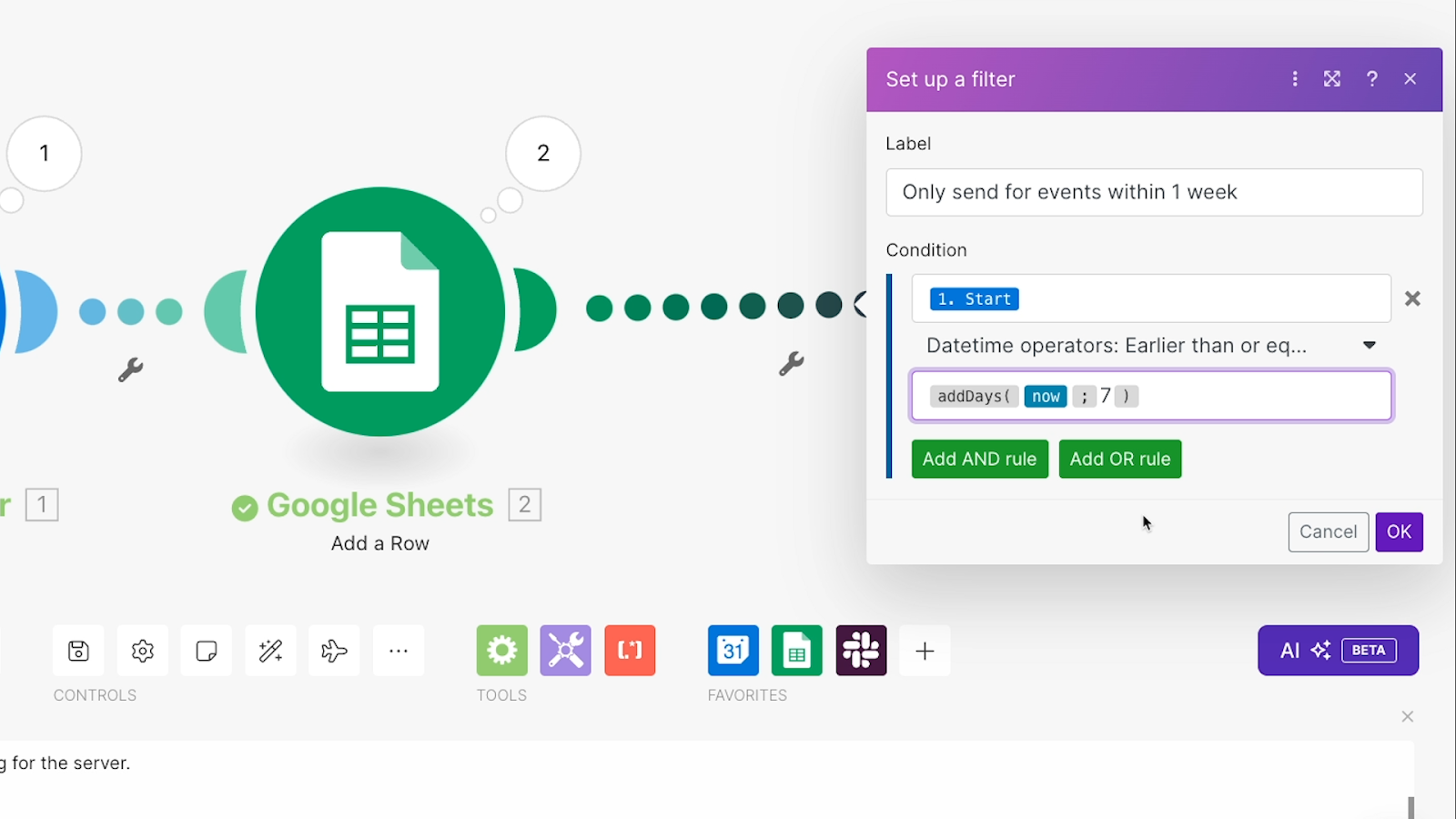The image size is (1456, 819).
Task: Confirm filter with OK button
Action: 1400,531
